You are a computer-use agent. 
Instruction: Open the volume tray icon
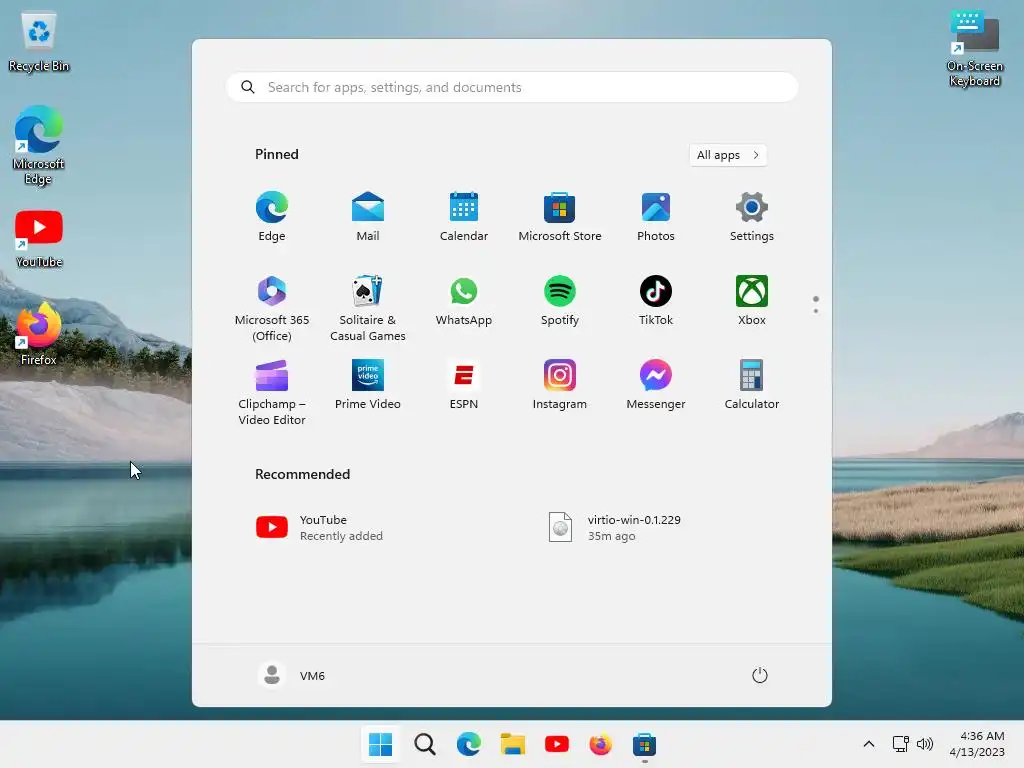coord(925,744)
